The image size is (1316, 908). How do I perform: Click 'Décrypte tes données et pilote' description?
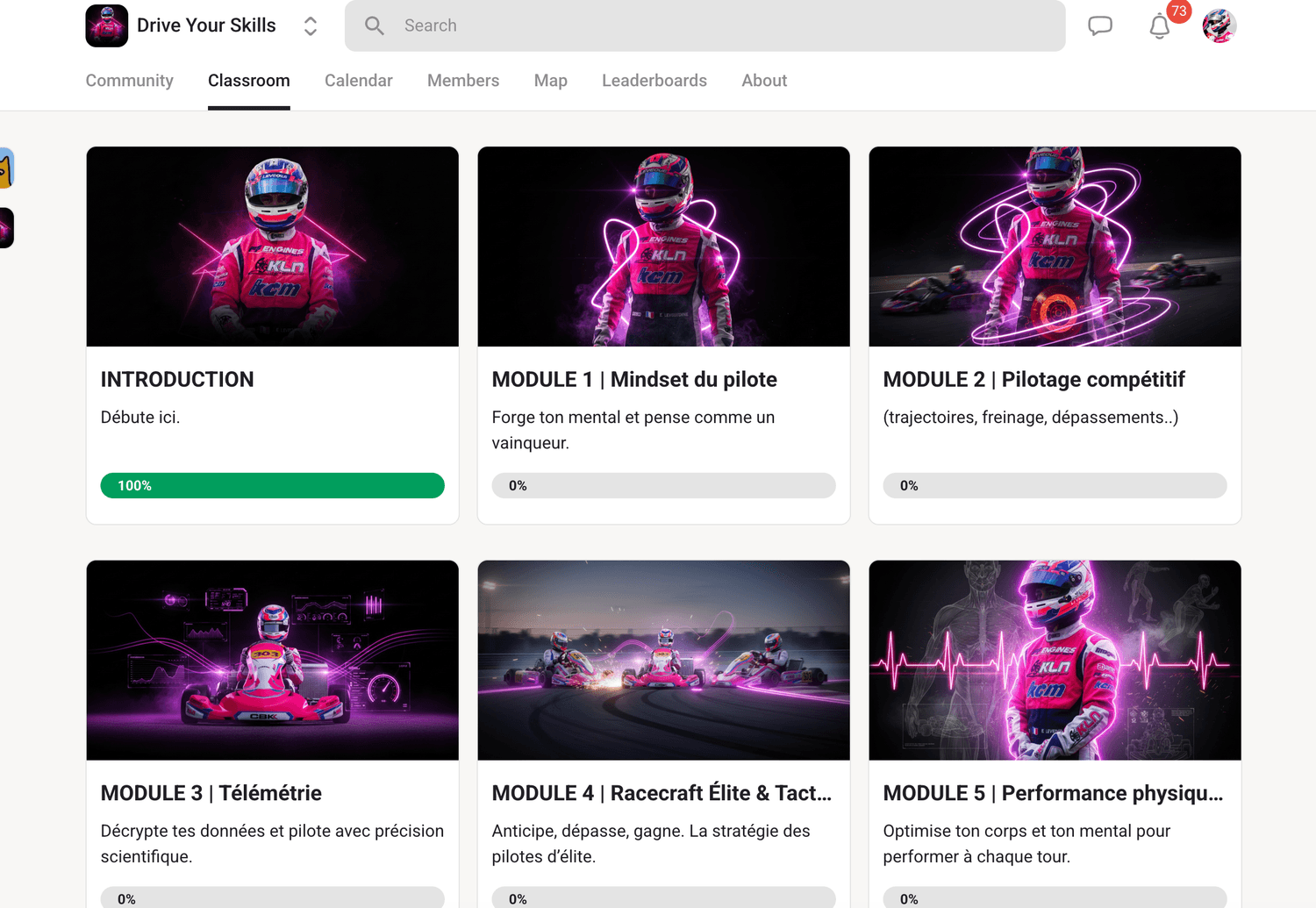(273, 844)
